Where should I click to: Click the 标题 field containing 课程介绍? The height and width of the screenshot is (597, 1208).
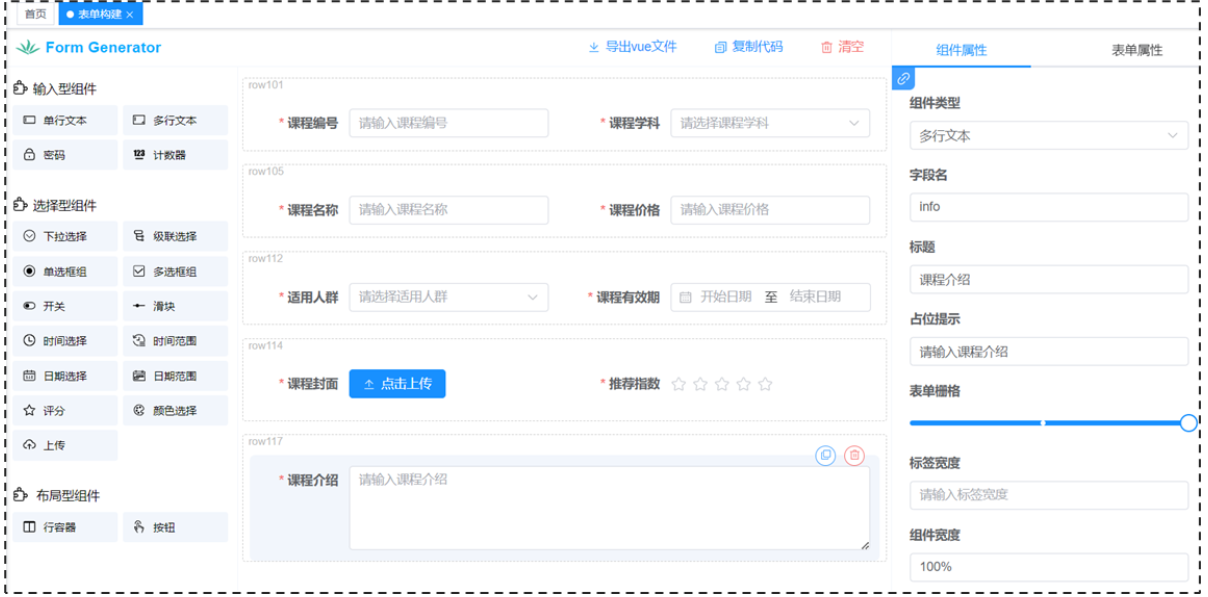tap(1048, 280)
